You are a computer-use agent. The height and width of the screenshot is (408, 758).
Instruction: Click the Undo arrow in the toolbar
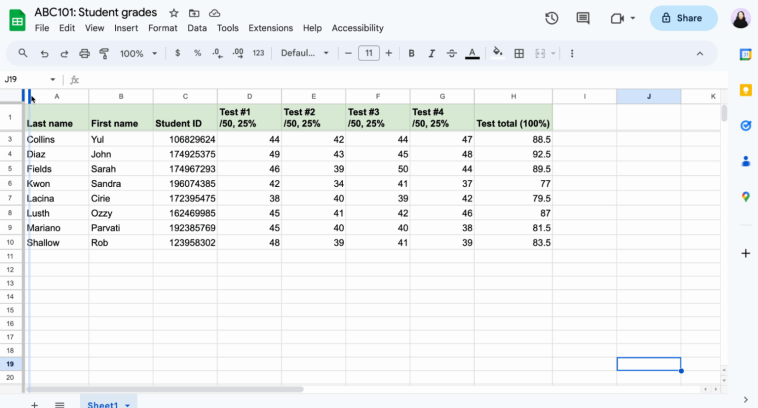click(45, 53)
